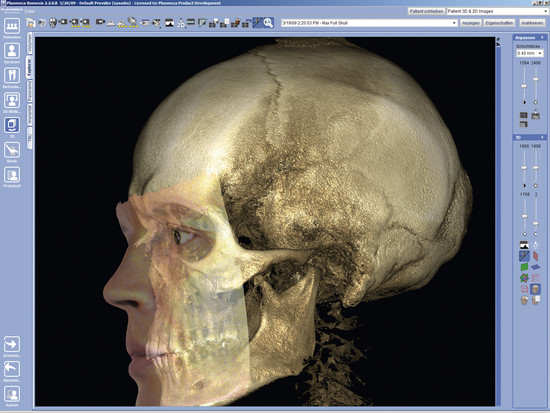
Task: Adjust the 1584 contrast slider in Anpassen
Action: pos(524,86)
